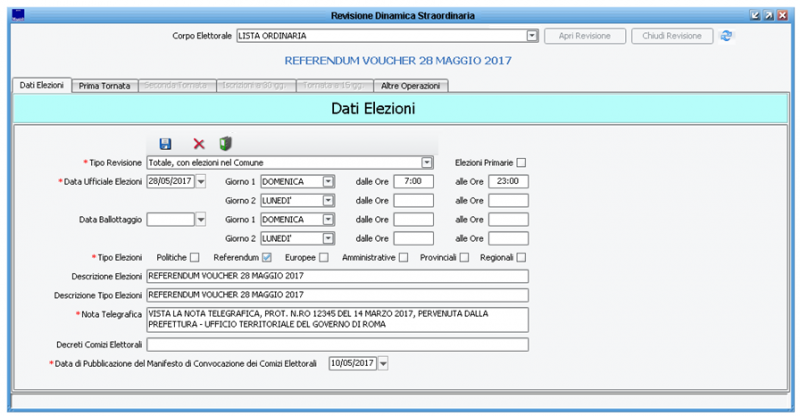The width and height of the screenshot is (800, 416).
Task: Open the Data Ballottaggio date dropdown
Action: [200, 219]
